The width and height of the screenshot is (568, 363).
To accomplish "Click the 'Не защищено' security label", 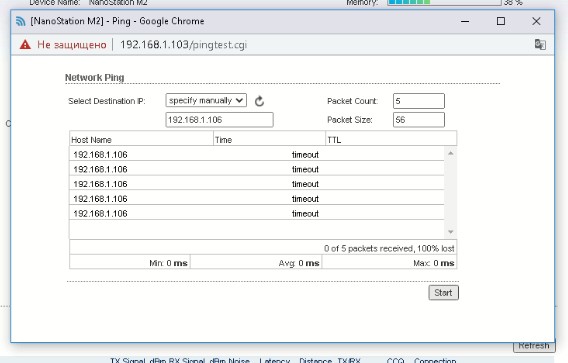I will tap(72, 45).
